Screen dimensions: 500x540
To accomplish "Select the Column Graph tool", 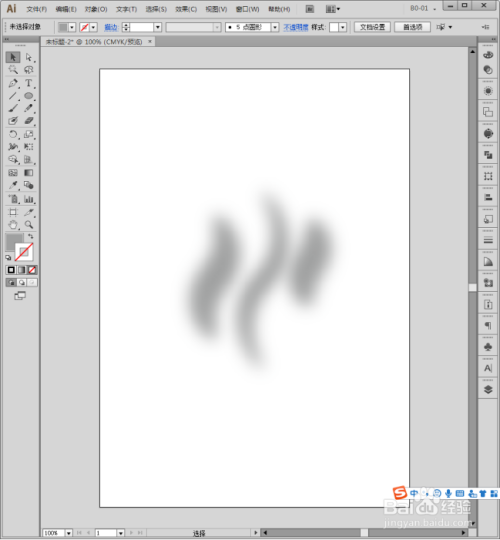I will (29, 199).
